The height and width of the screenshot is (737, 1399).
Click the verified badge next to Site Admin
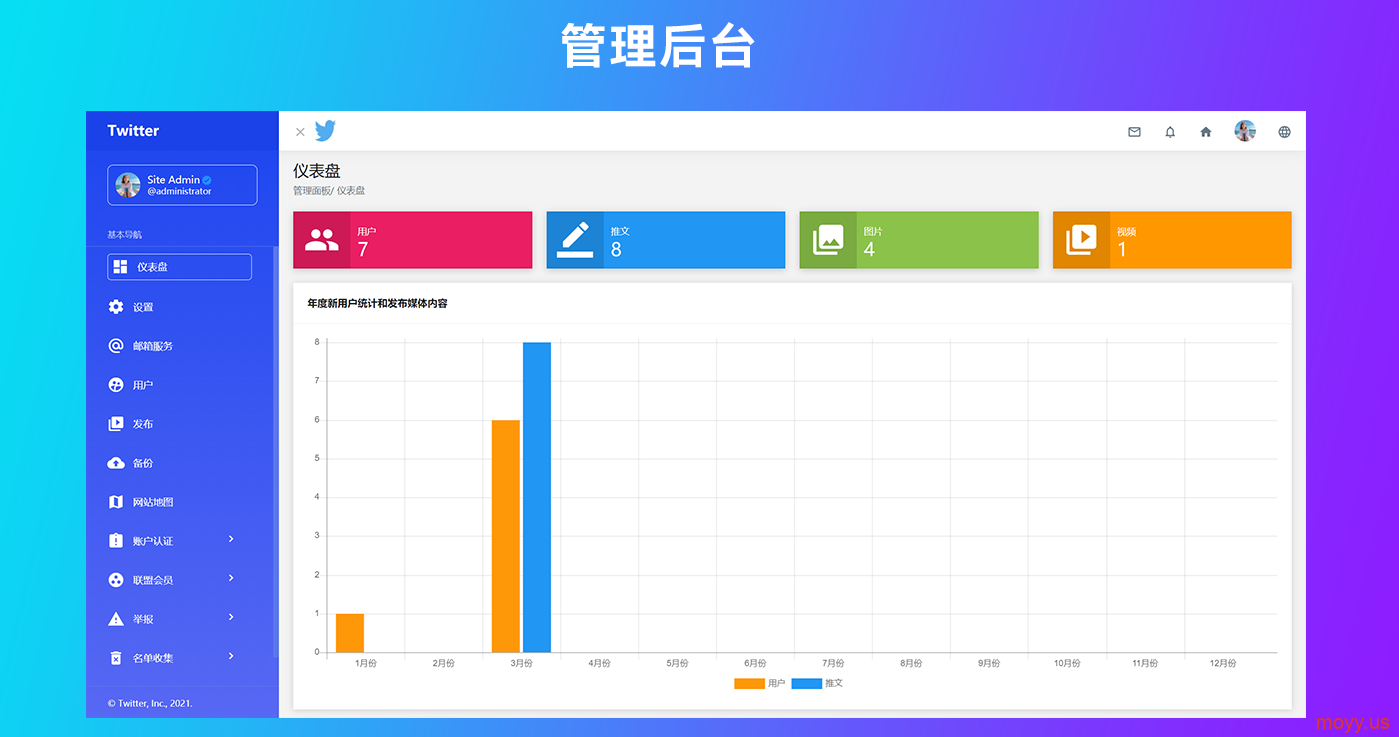tap(207, 180)
